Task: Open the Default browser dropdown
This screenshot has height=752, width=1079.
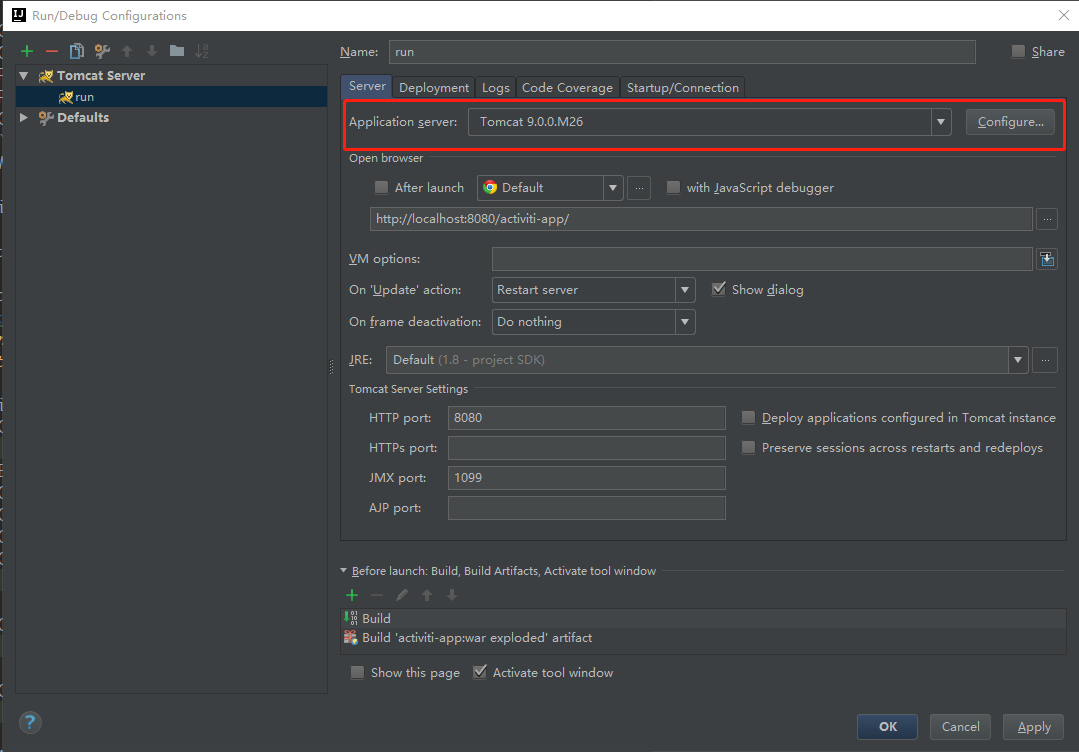Action: tap(612, 188)
